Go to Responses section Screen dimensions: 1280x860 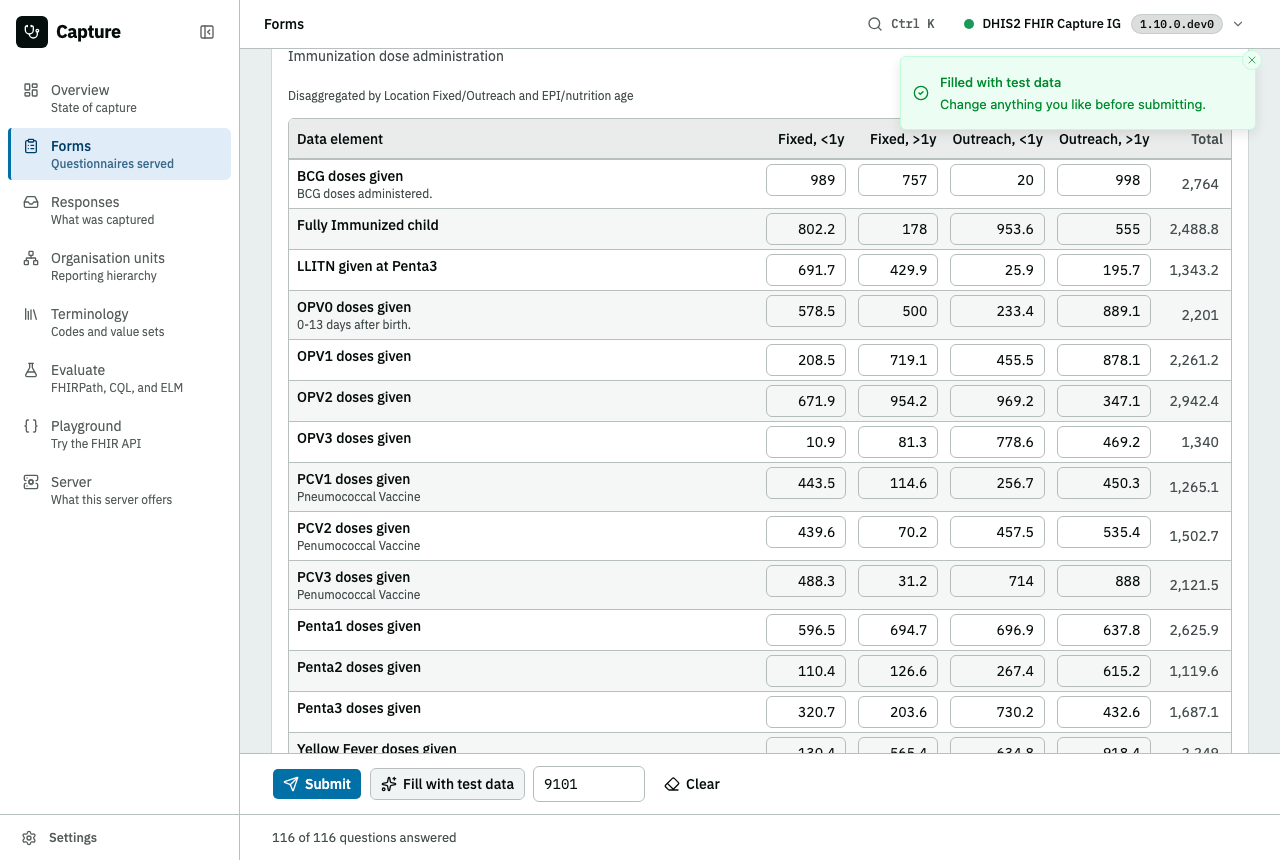click(x=119, y=210)
